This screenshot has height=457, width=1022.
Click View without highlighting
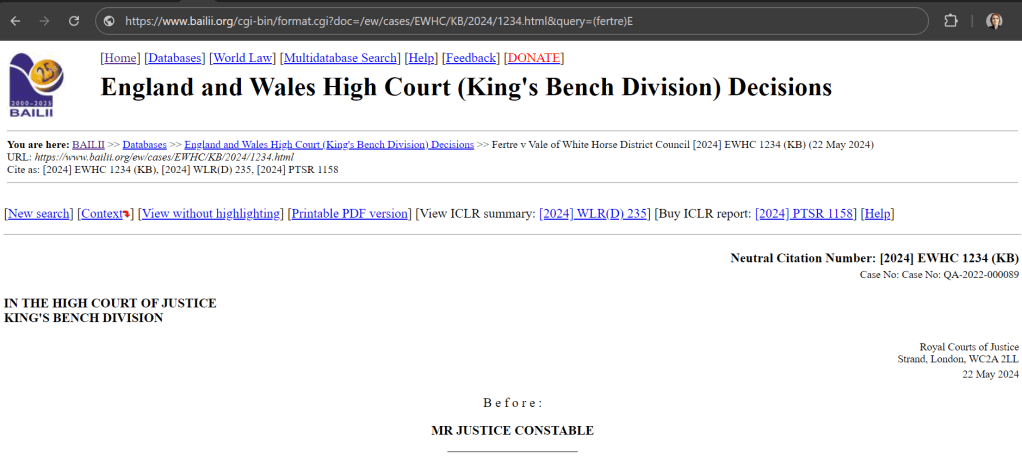click(x=210, y=214)
